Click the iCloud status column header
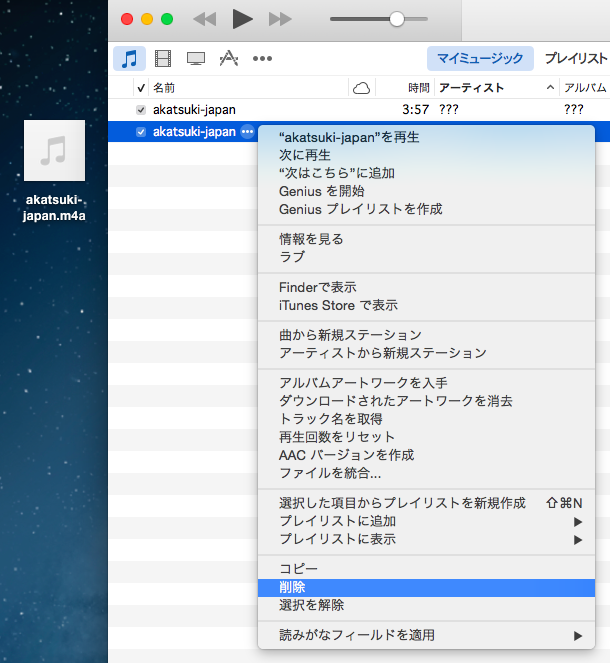Viewport: 610px width, 663px height. 361,88
